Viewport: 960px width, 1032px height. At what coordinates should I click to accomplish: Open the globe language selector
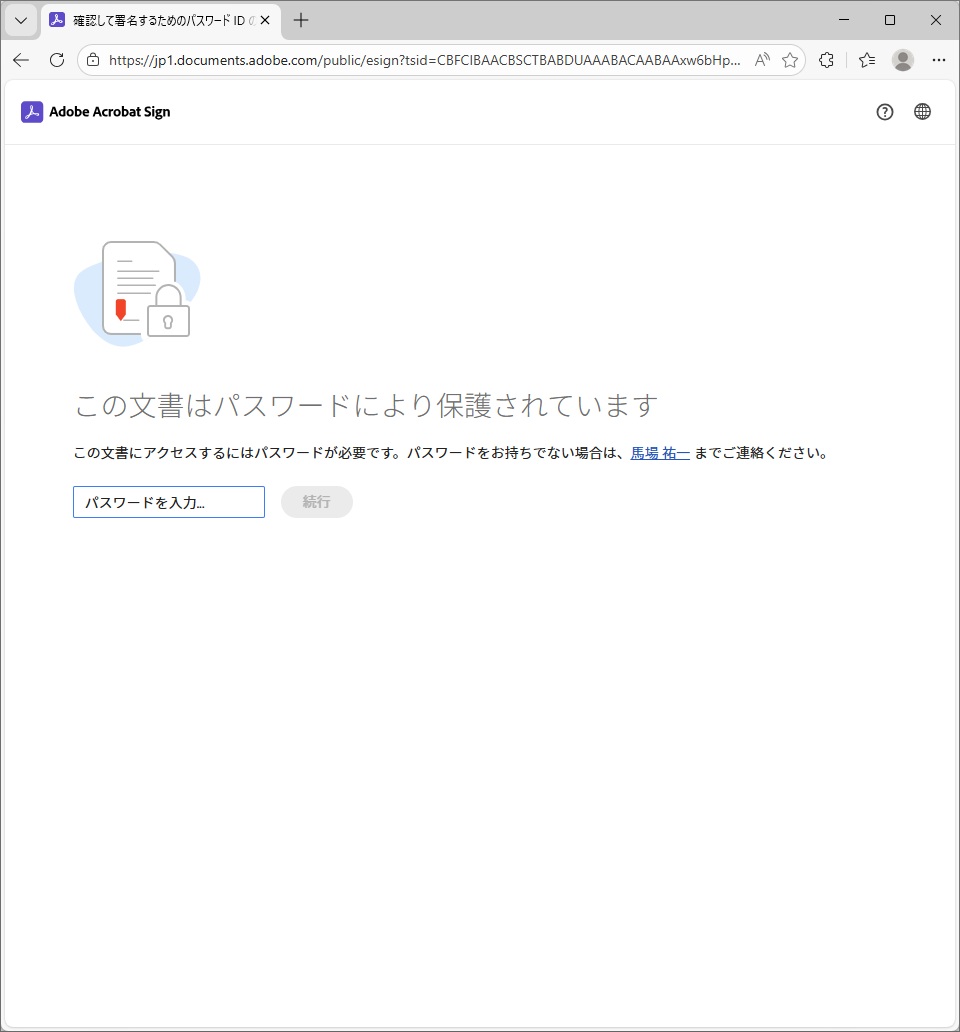coord(922,112)
